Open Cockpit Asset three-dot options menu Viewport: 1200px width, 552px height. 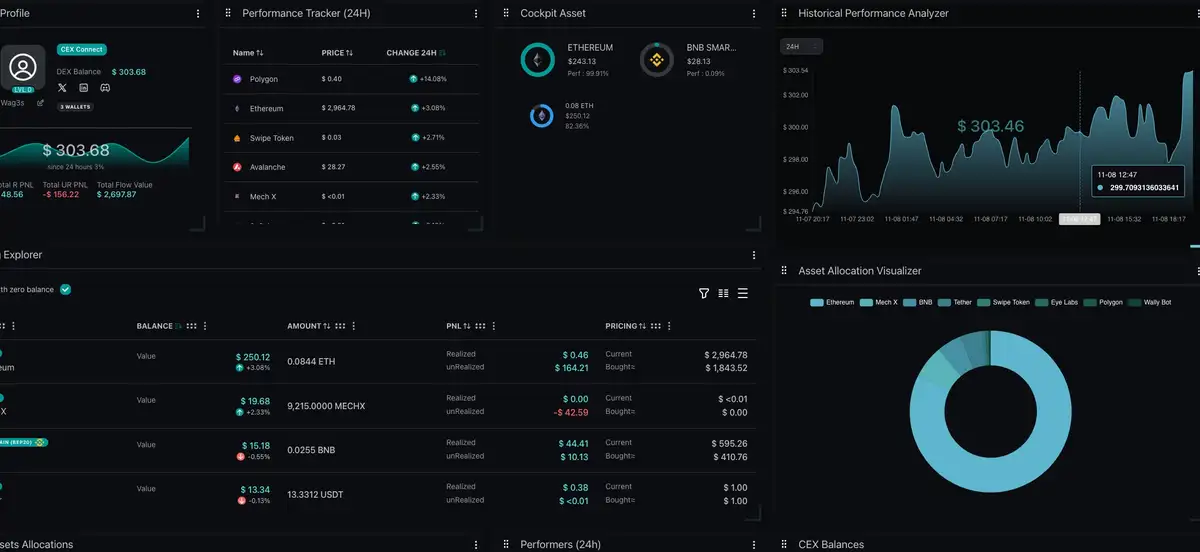coord(754,14)
